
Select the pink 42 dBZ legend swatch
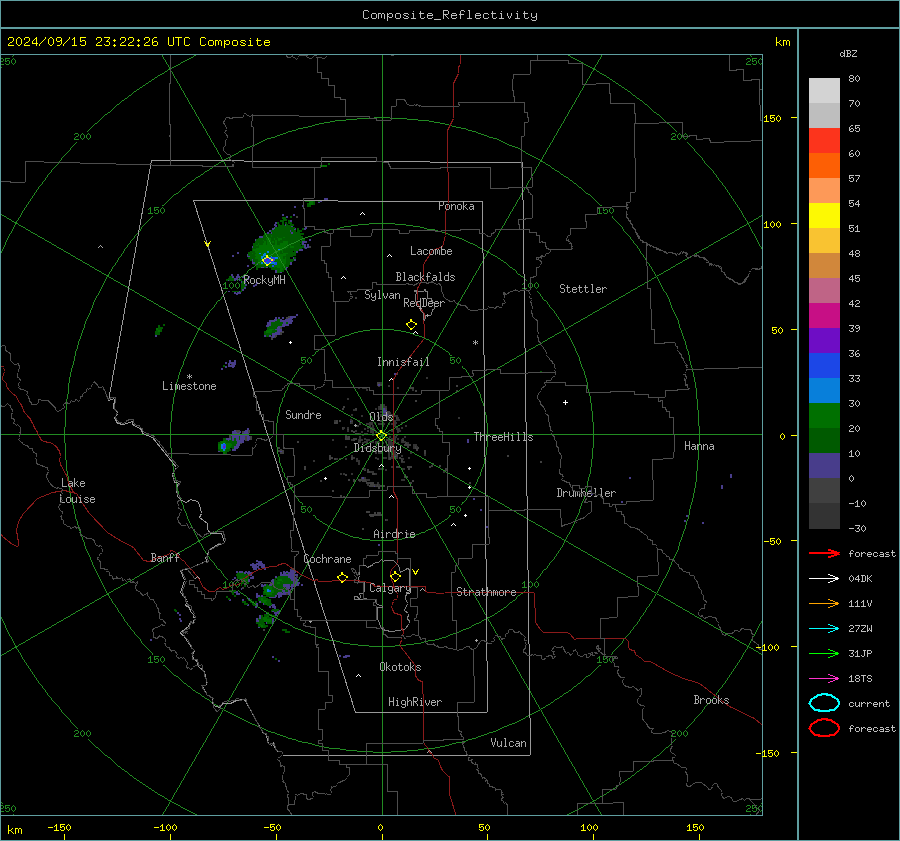point(824,290)
